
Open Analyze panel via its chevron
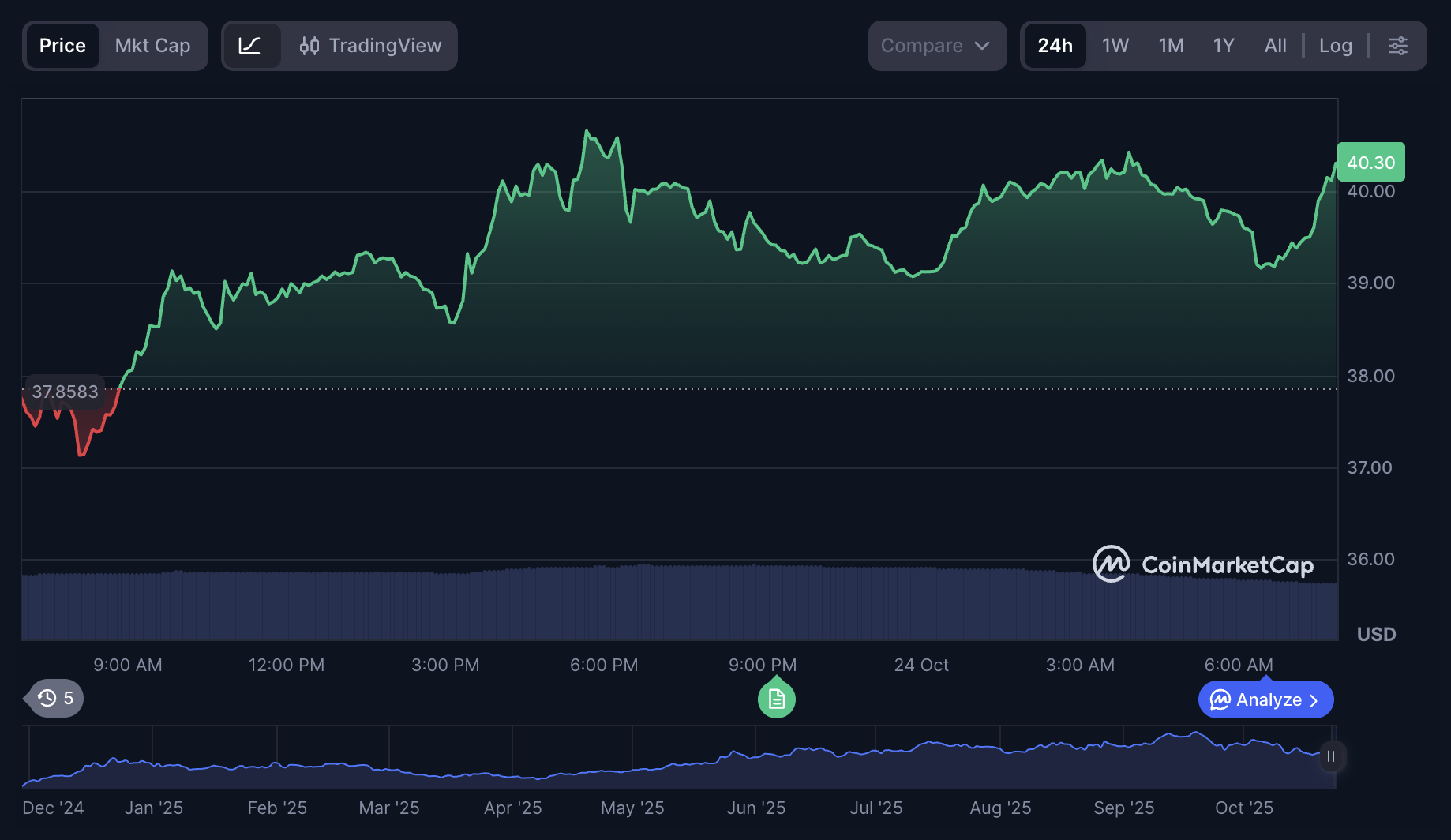coord(1314,700)
